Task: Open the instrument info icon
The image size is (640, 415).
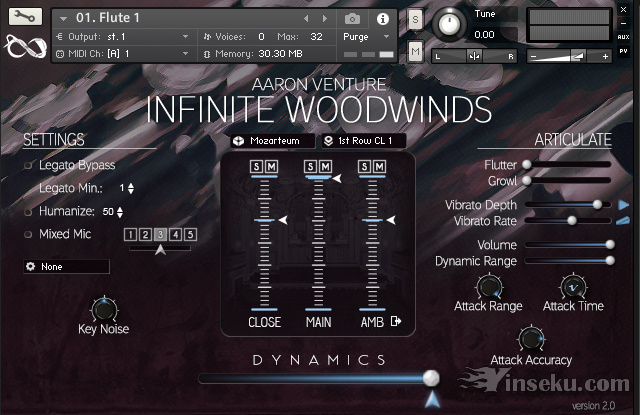Action: (x=382, y=18)
